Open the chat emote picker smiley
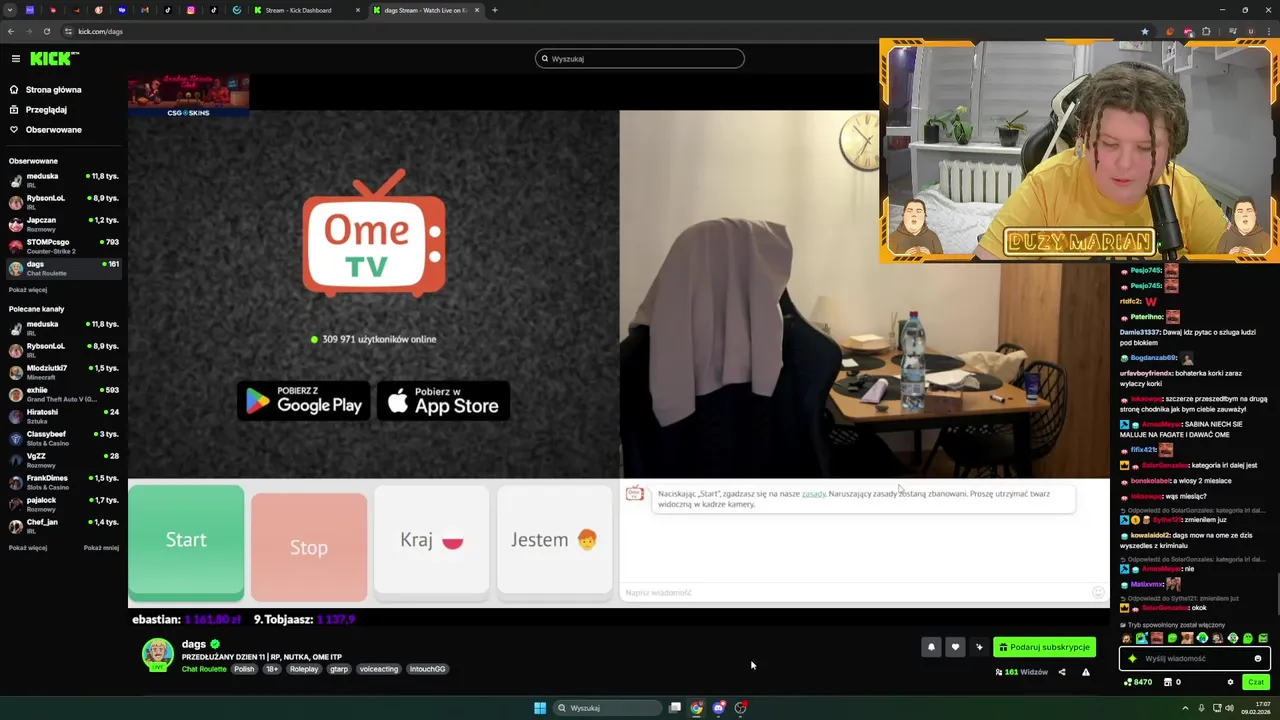 (x=1258, y=659)
